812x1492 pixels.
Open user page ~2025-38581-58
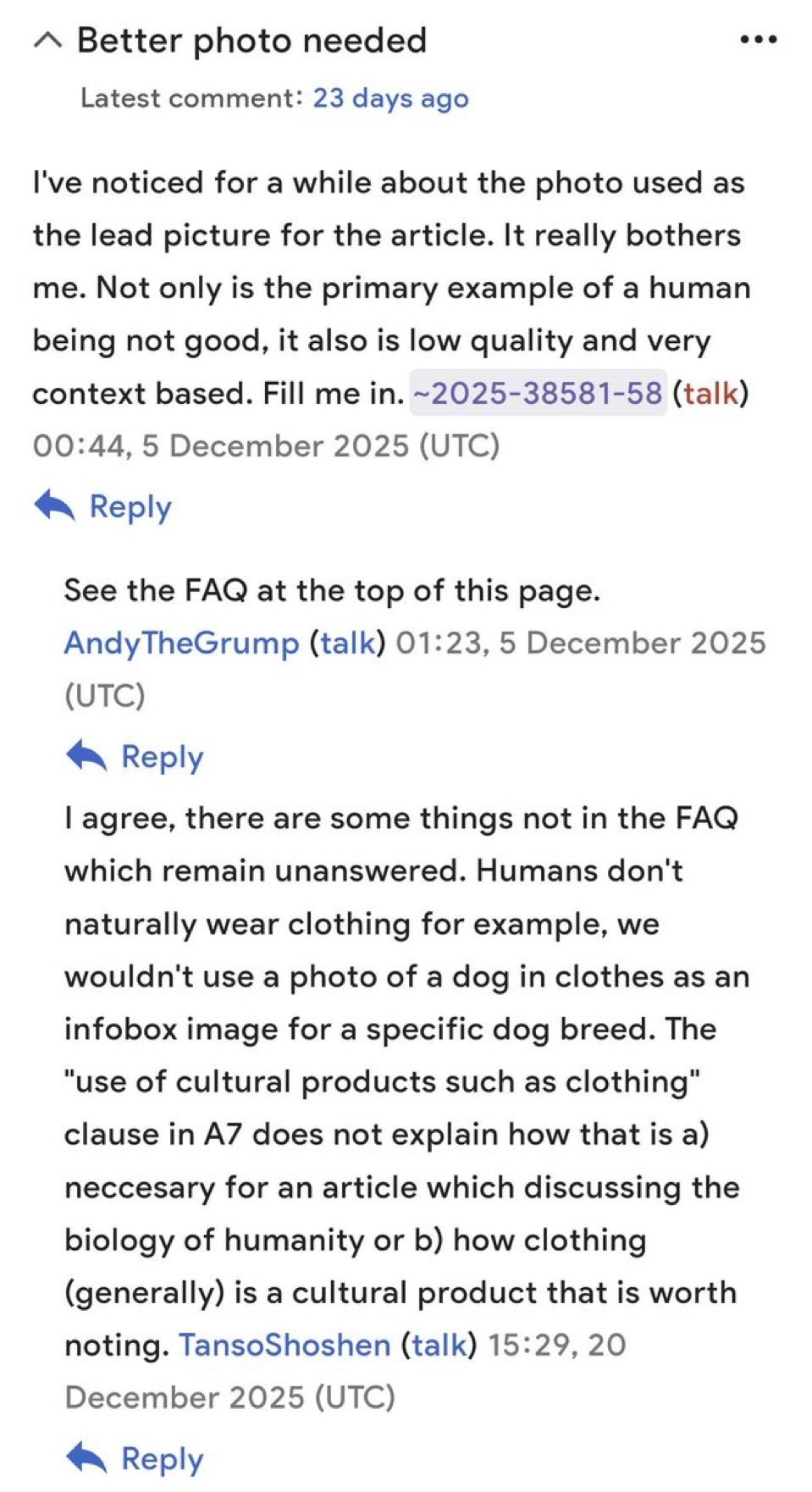(538, 393)
